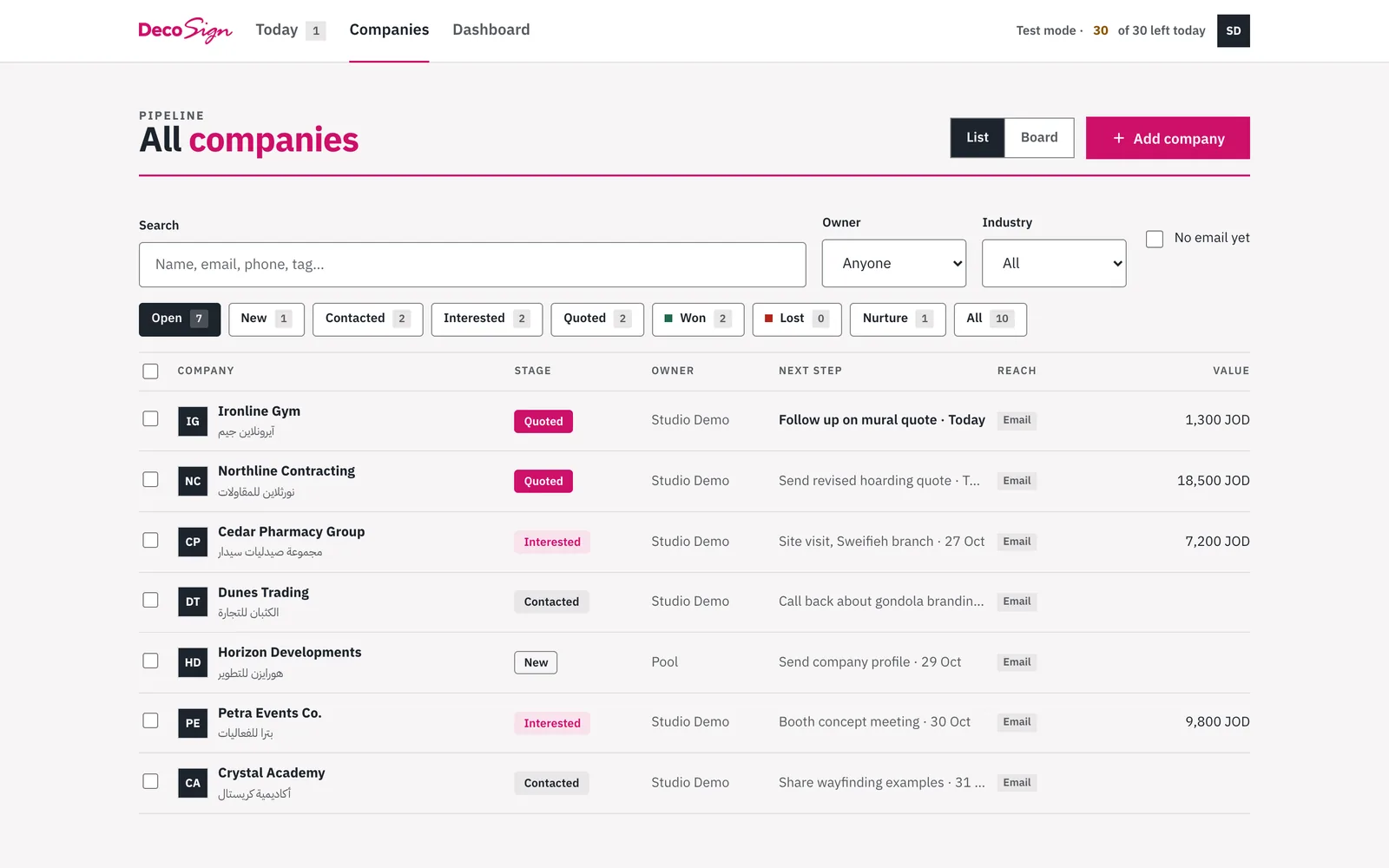The height and width of the screenshot is (868, 1389).
Task: Filter by Won stage
Action: (698, 319)
